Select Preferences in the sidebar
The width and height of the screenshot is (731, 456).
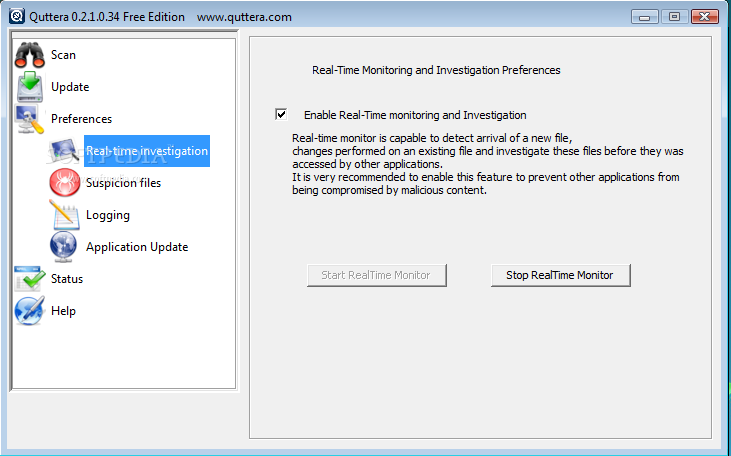click(82, 119)
